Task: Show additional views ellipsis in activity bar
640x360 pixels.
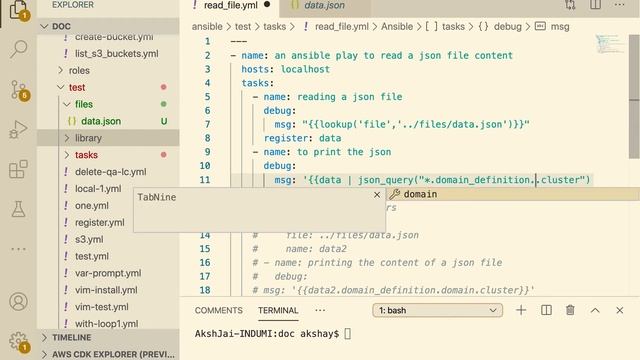Action: click(18, 249)
